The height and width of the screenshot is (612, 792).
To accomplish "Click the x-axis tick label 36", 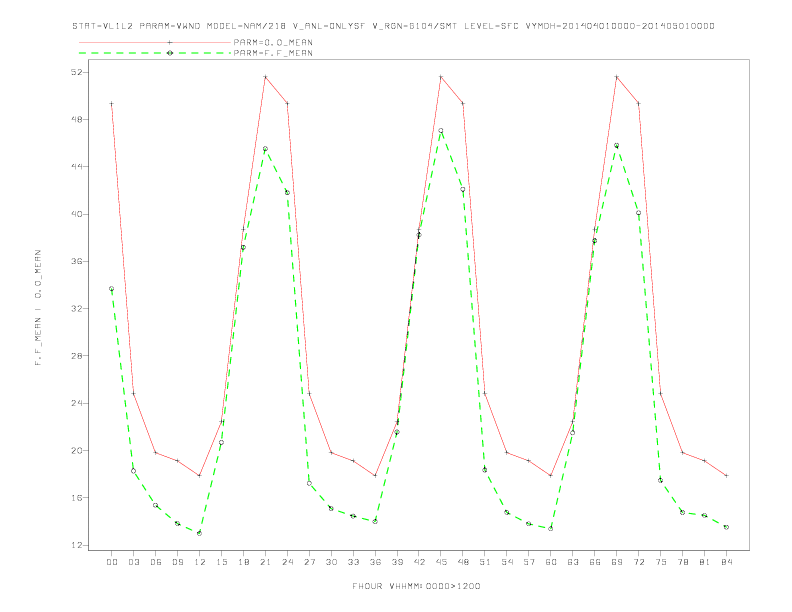I will (375, 562).
